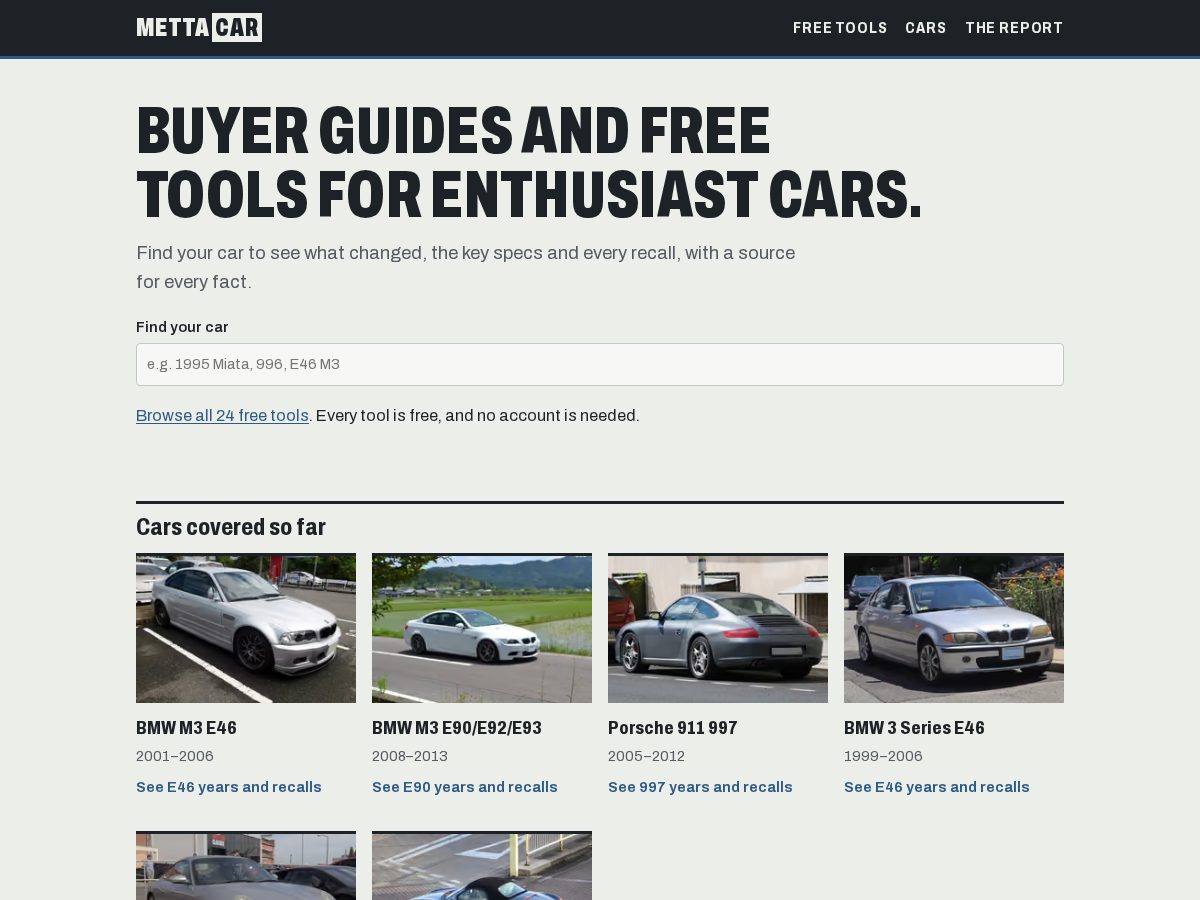Click the 2001–2006 year range text
Viewport: 1200px width, 900px height.
pyautogui.click(x=175, y=756)
